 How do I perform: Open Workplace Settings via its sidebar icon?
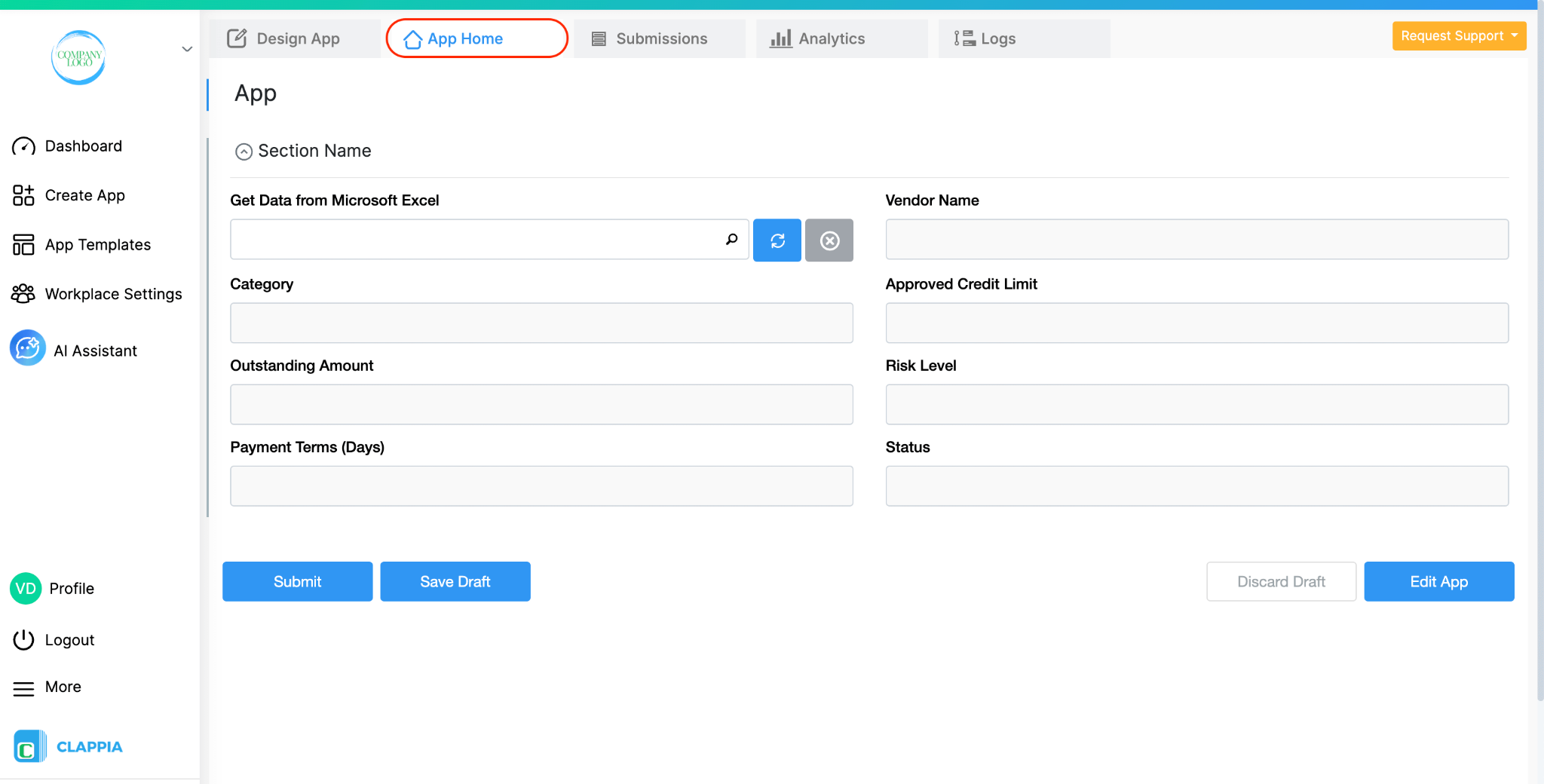[23, 293]
